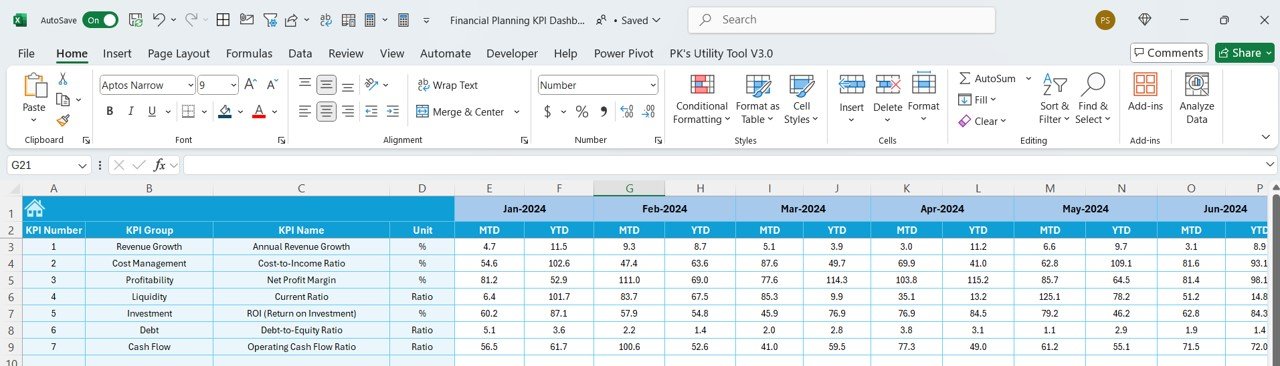
Task: Click the Redo arrow in title bar
Action: (190, 19)
